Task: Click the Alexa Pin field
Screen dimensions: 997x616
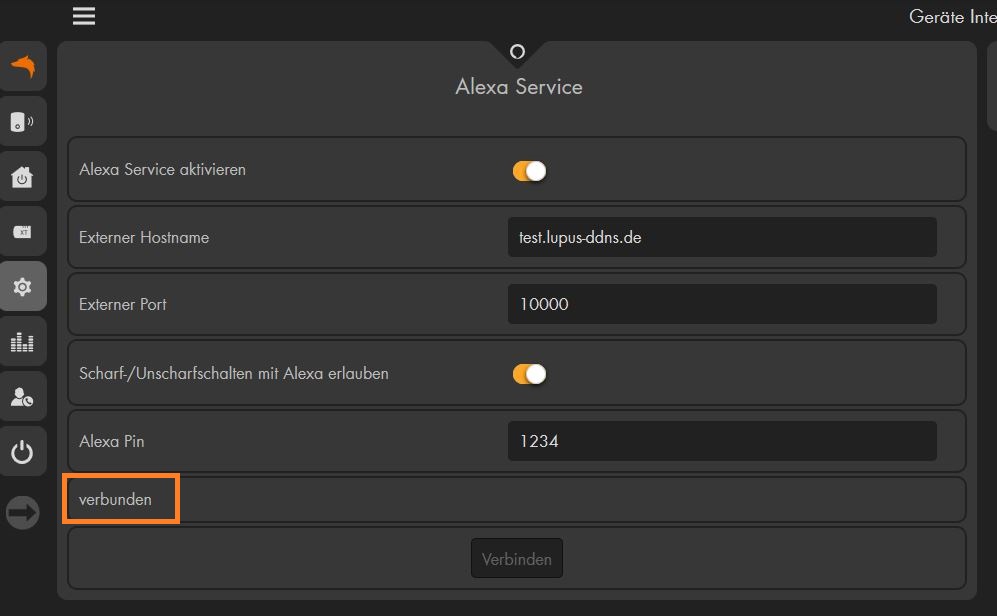Action: [x=722, y=441]
